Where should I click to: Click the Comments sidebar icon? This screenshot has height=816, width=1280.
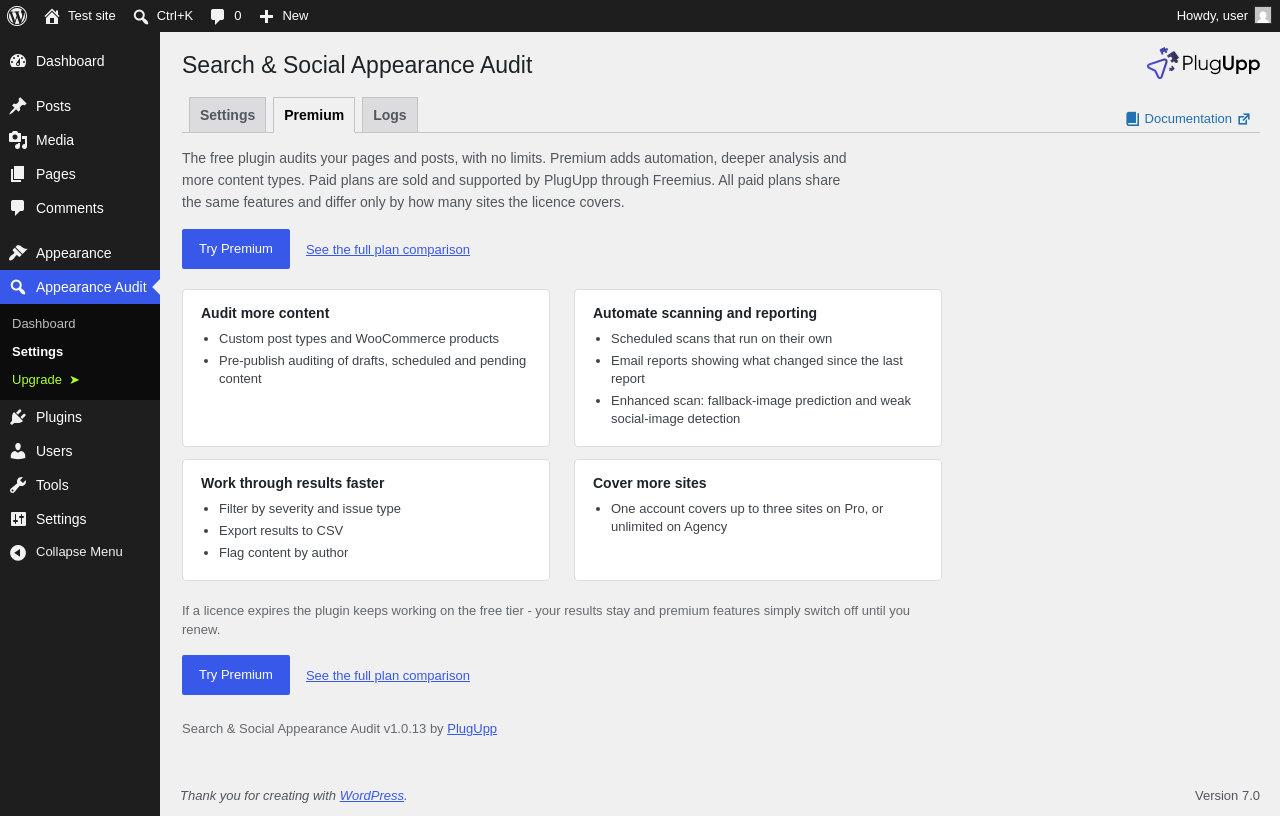click(x=18, y=208)
